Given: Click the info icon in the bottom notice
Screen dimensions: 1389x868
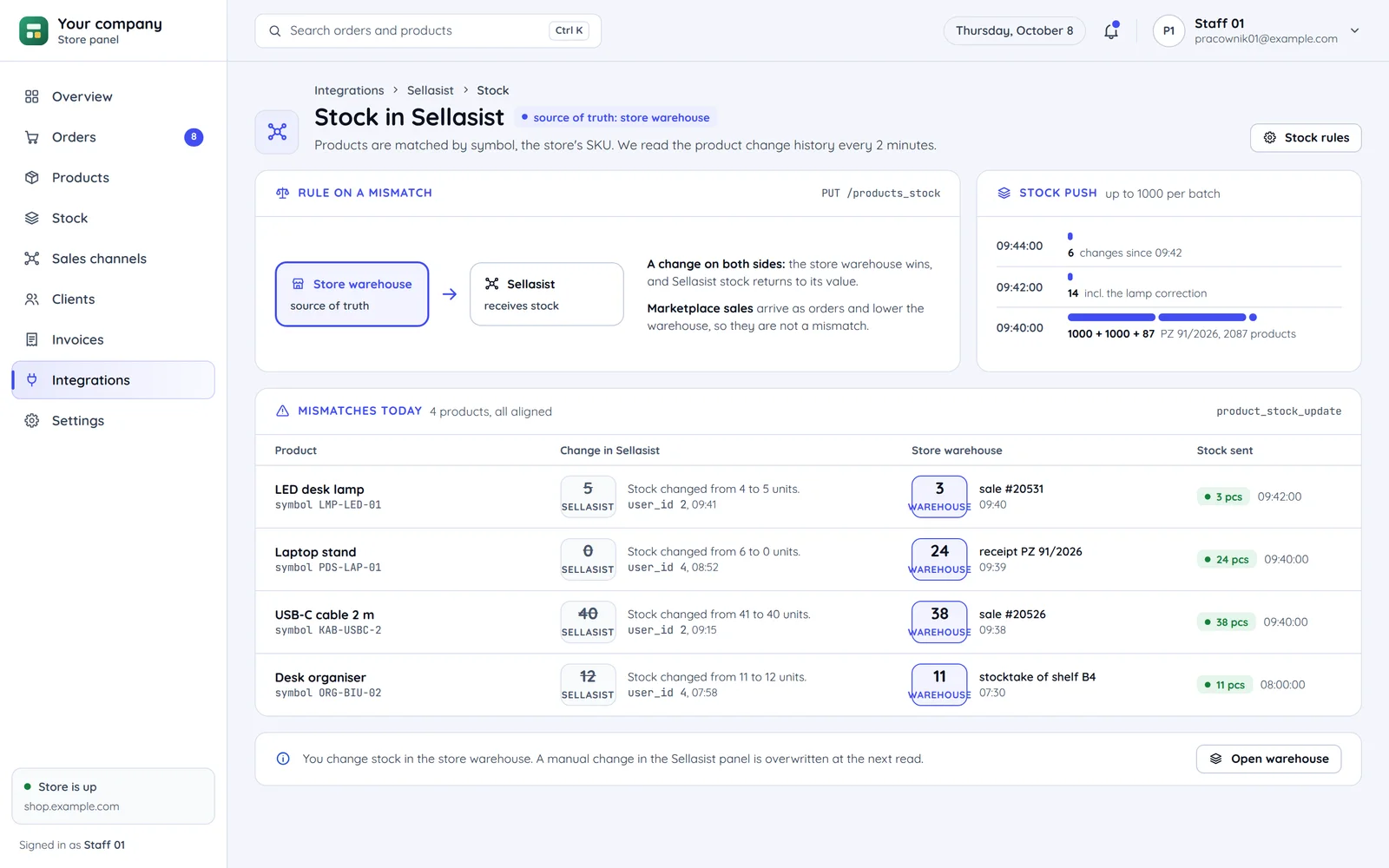Looking at the screenshot, I should tap(283, 759).
